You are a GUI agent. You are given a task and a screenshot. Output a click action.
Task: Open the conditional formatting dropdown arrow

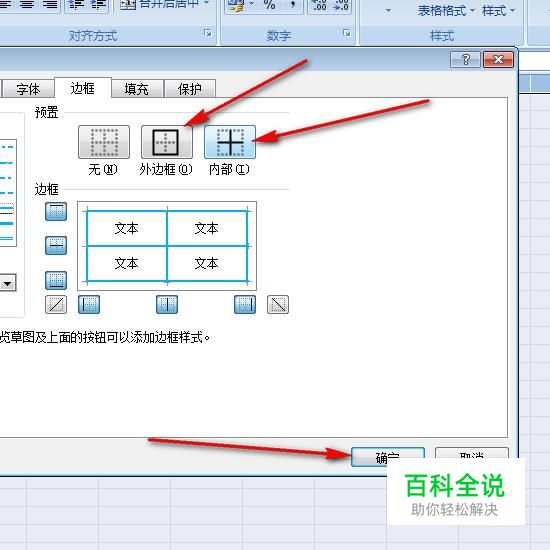388,11
